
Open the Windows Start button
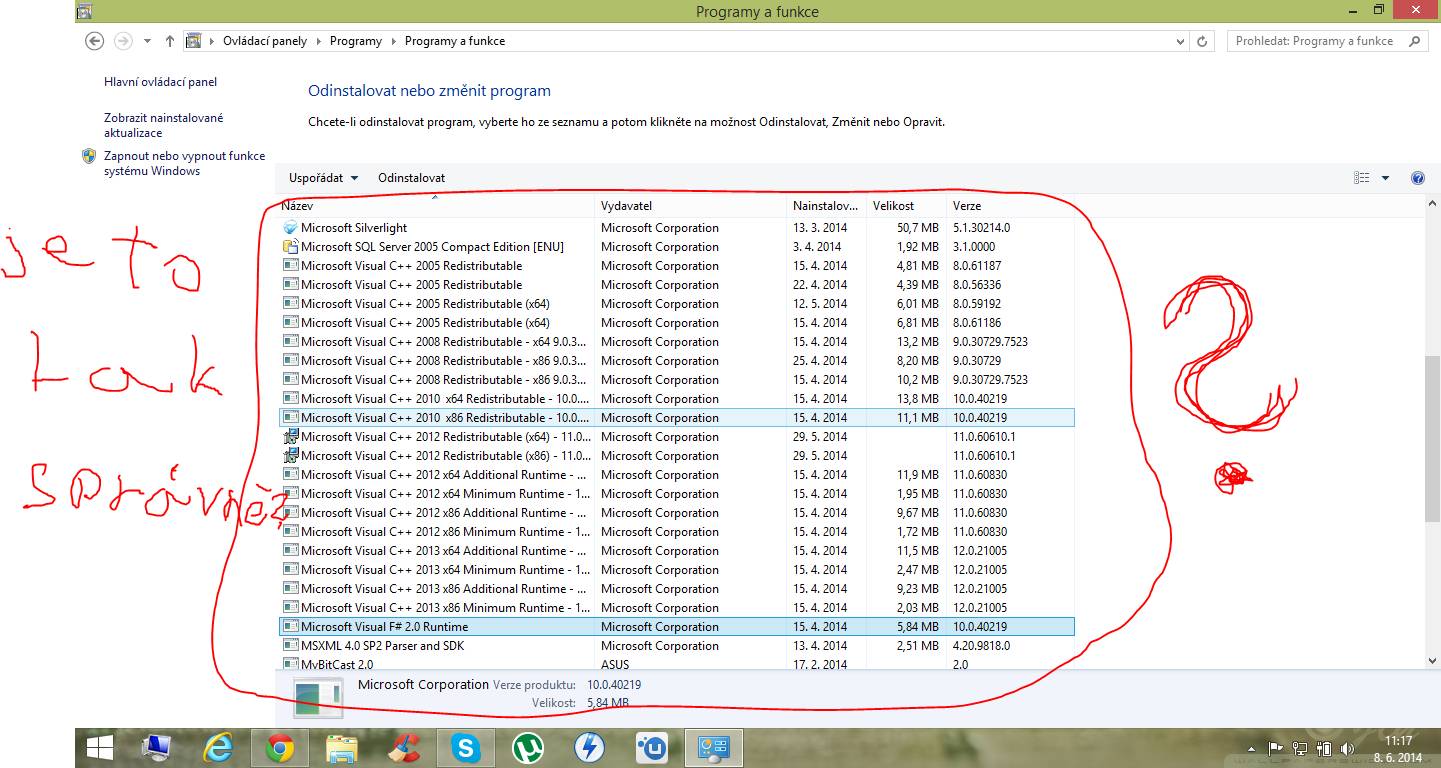coord(100,748)
